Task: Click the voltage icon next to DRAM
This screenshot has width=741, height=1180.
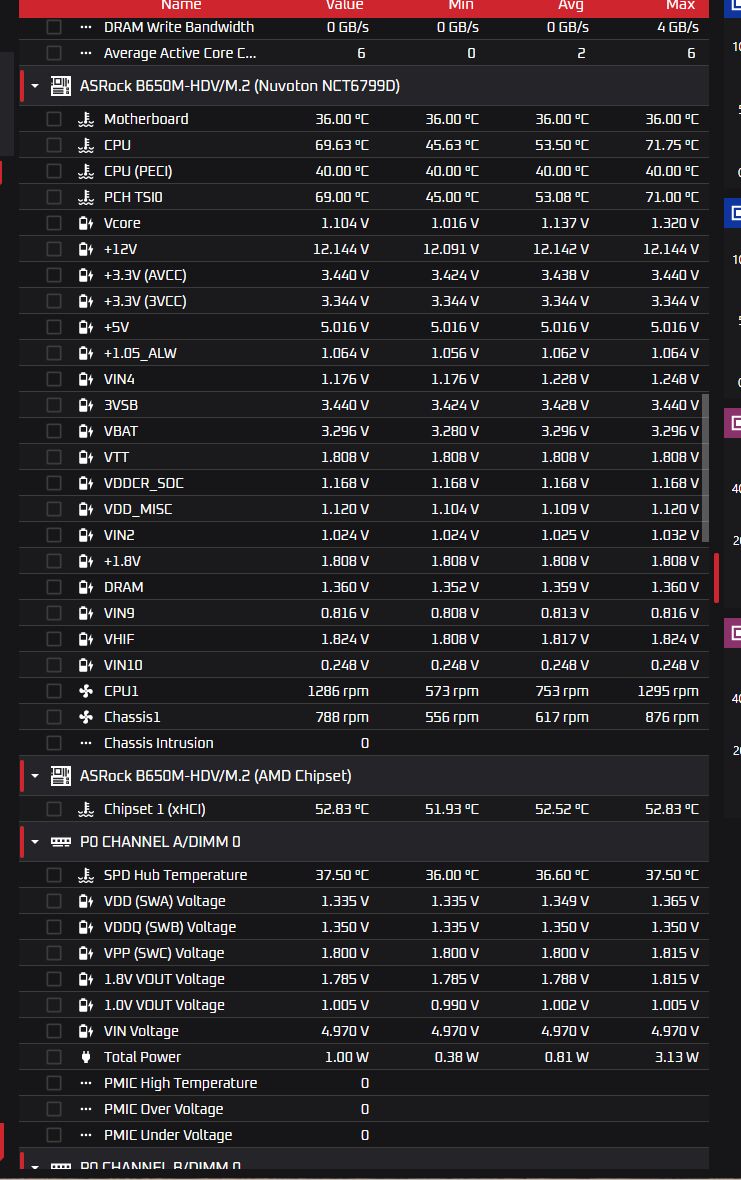Action: tap(86, 587)
